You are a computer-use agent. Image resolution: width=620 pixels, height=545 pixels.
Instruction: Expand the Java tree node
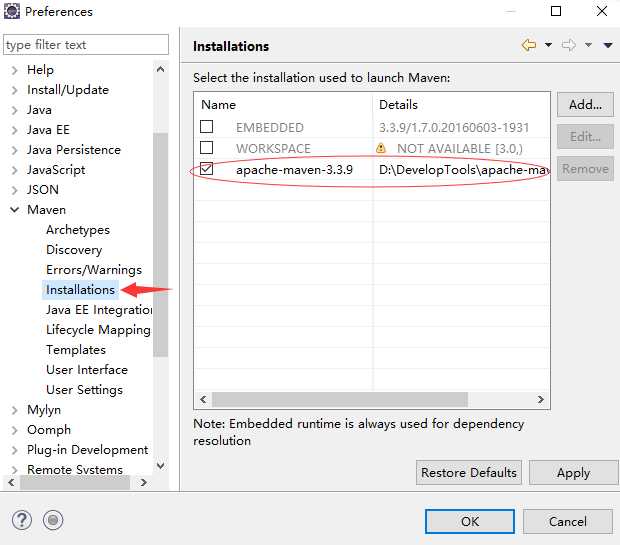coord(14,110)
